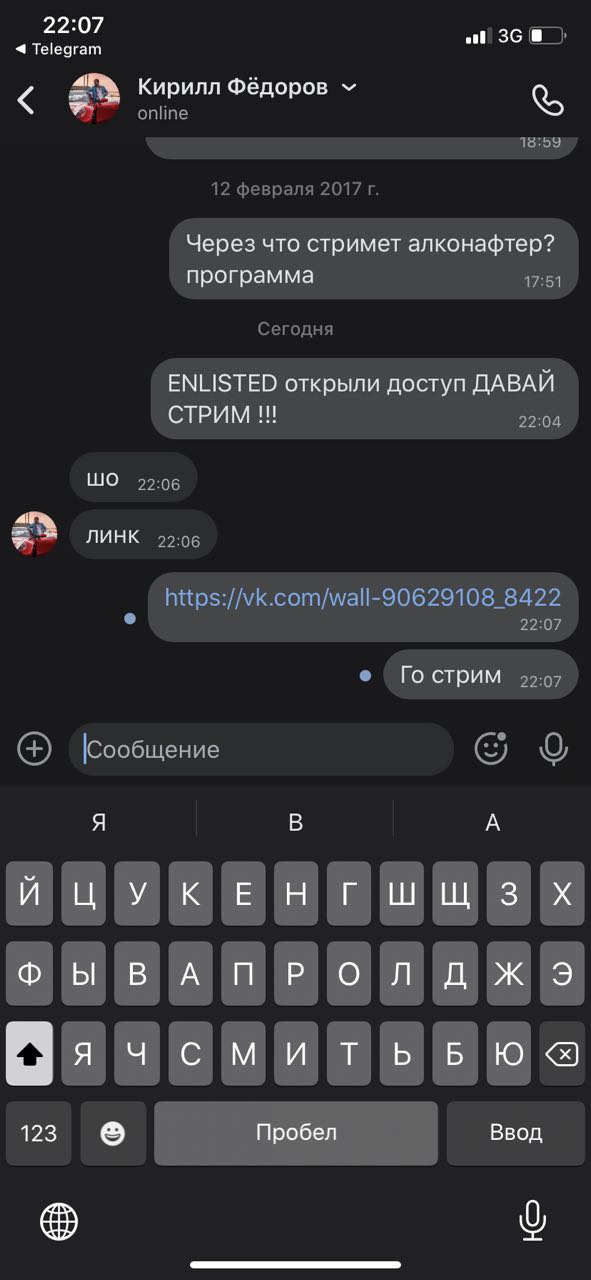Choose the Я keyboard suggestion
591x1280 pixels.
pyautogui.click(x=98, y=822)
